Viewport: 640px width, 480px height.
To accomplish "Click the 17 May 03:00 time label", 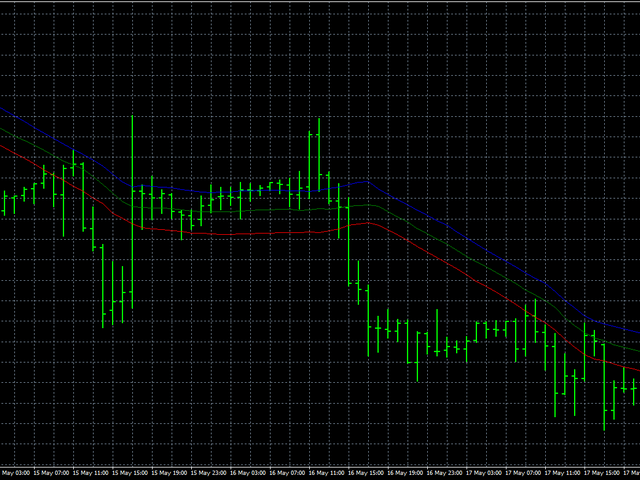I will (484, 473).
